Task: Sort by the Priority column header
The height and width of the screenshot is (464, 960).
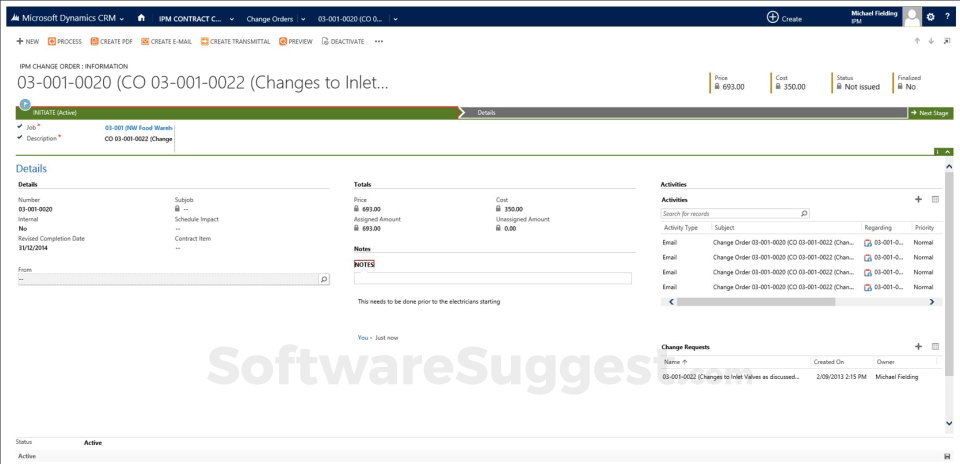Action: 924,228
